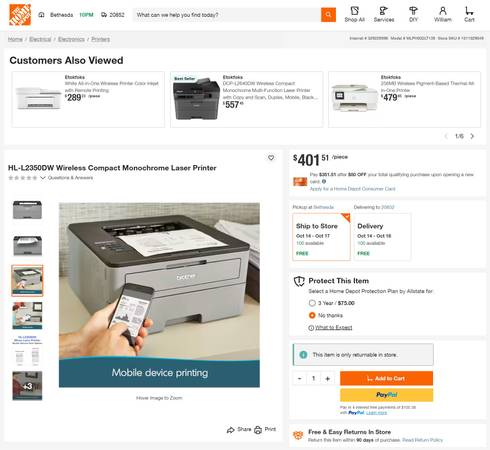Open Questions & Answers link
This screenshot has width=490, height=450.
click(x=70, y=178)
